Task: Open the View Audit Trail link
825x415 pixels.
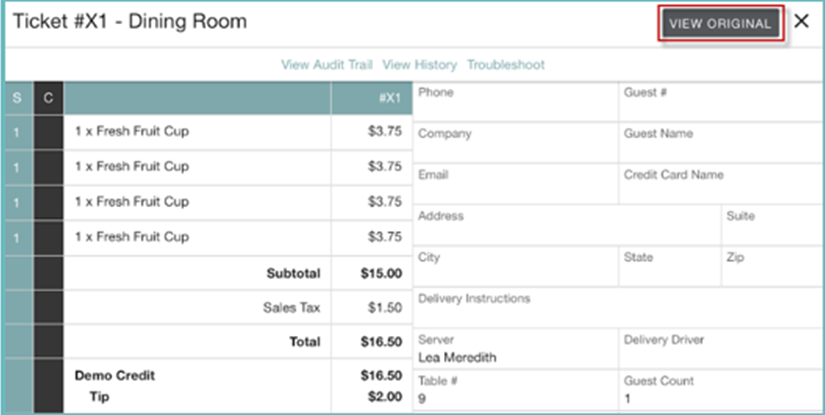Action: 327,65
